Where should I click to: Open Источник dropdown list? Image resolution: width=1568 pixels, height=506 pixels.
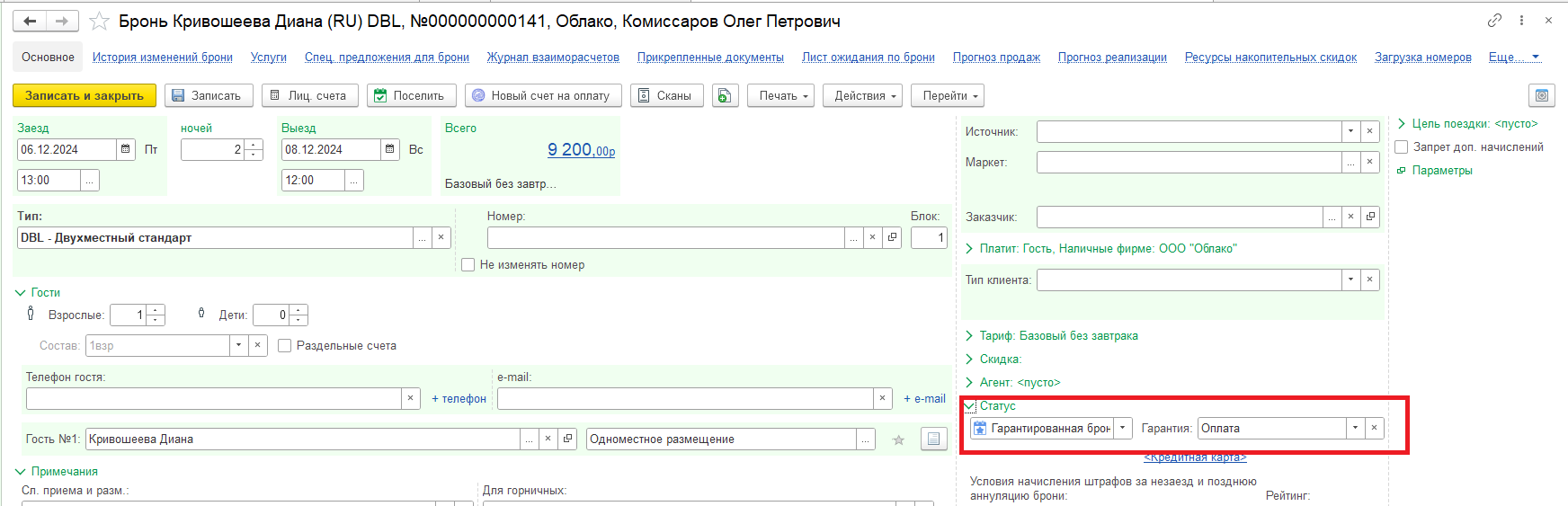coord(1350,131)
